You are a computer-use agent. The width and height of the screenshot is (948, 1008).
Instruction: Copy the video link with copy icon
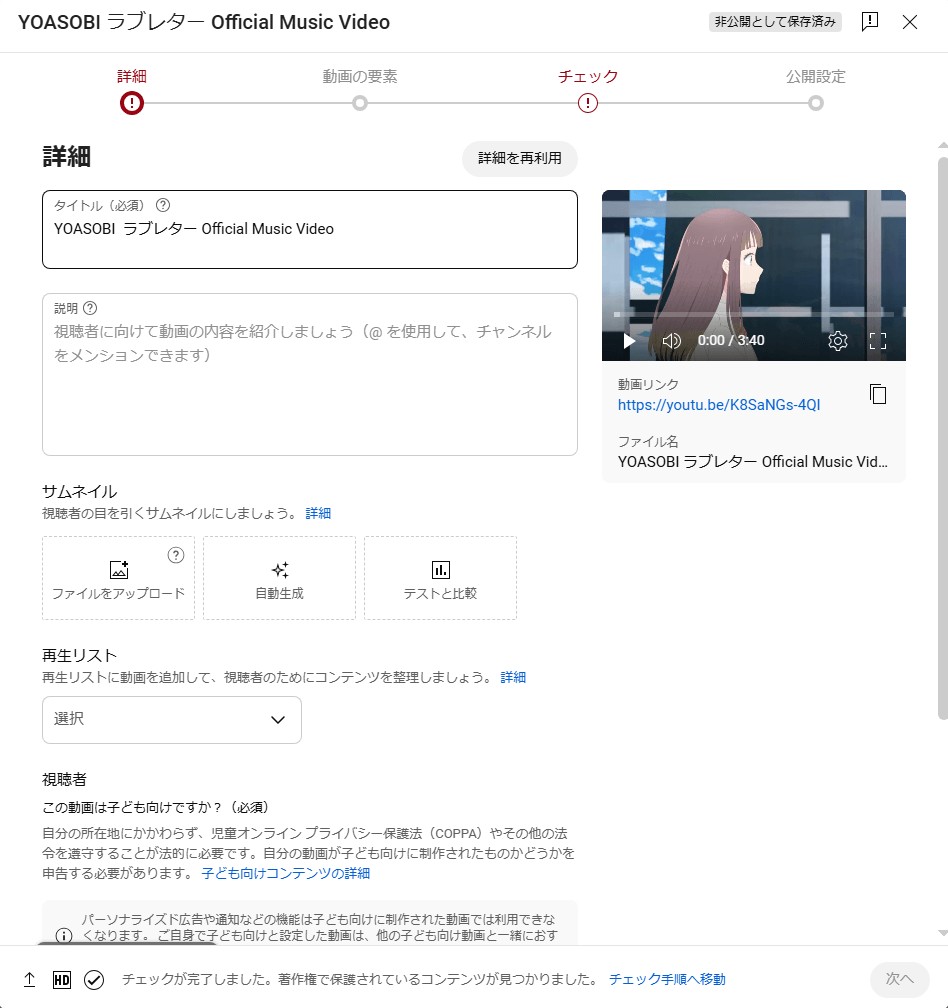(x=878, y=394)
